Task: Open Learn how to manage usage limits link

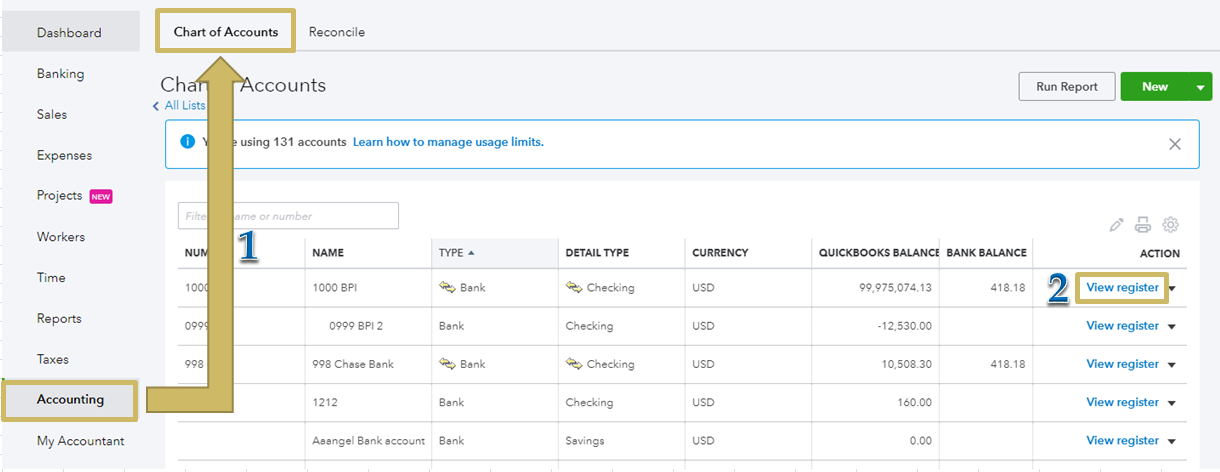Action: point(448,142)
